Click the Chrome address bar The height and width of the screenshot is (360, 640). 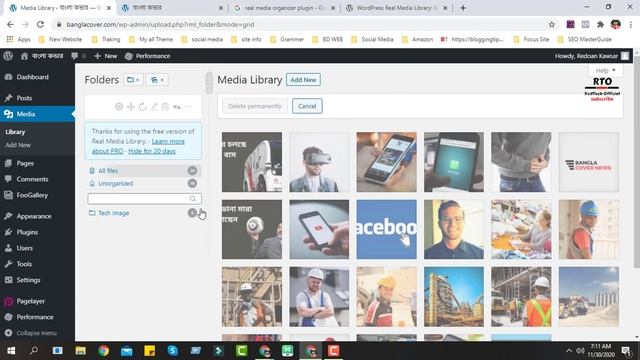click(x=302, y=24)
